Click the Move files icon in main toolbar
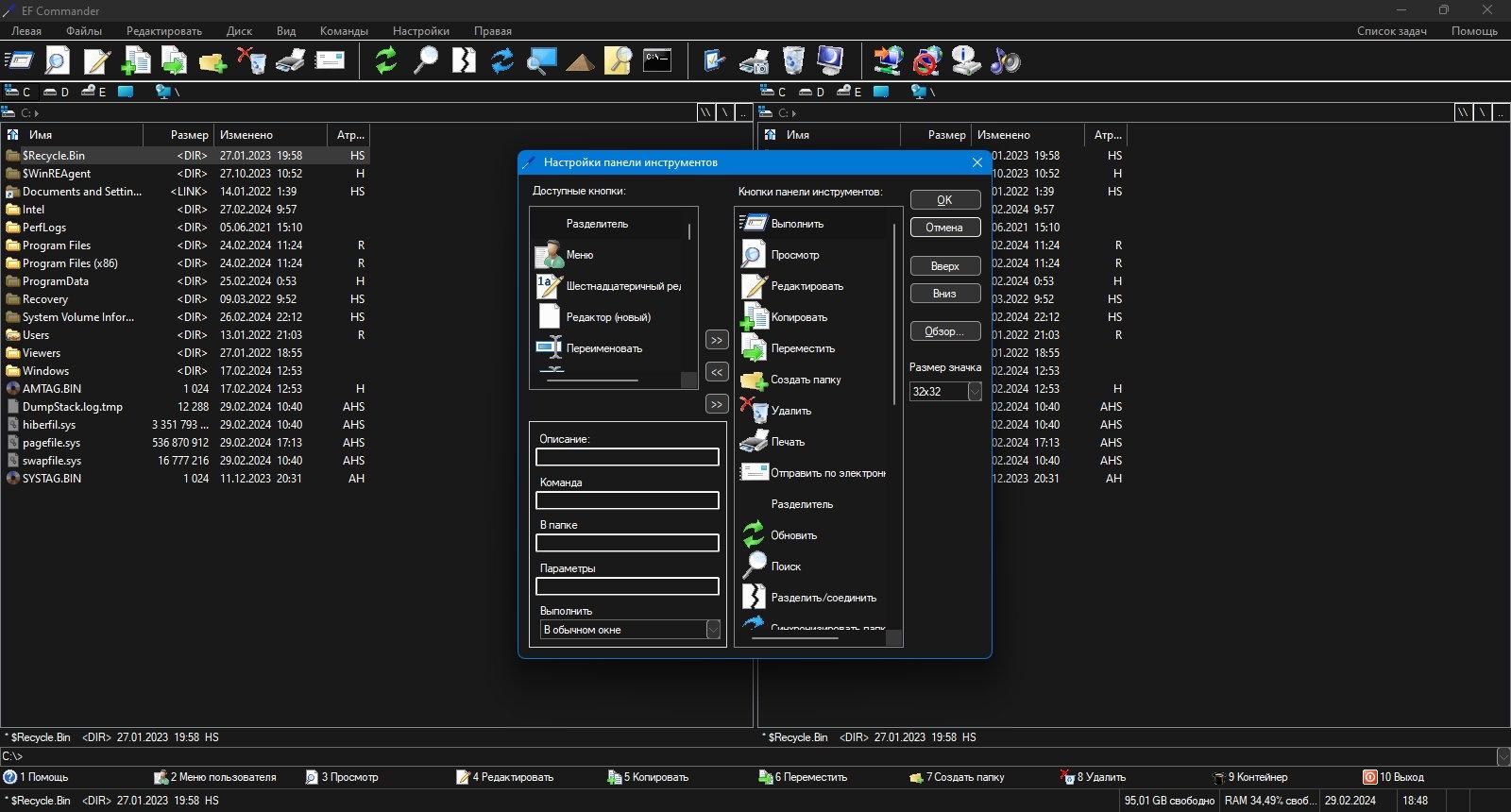This screenshot has width=1511, height=812. [174, 61]
